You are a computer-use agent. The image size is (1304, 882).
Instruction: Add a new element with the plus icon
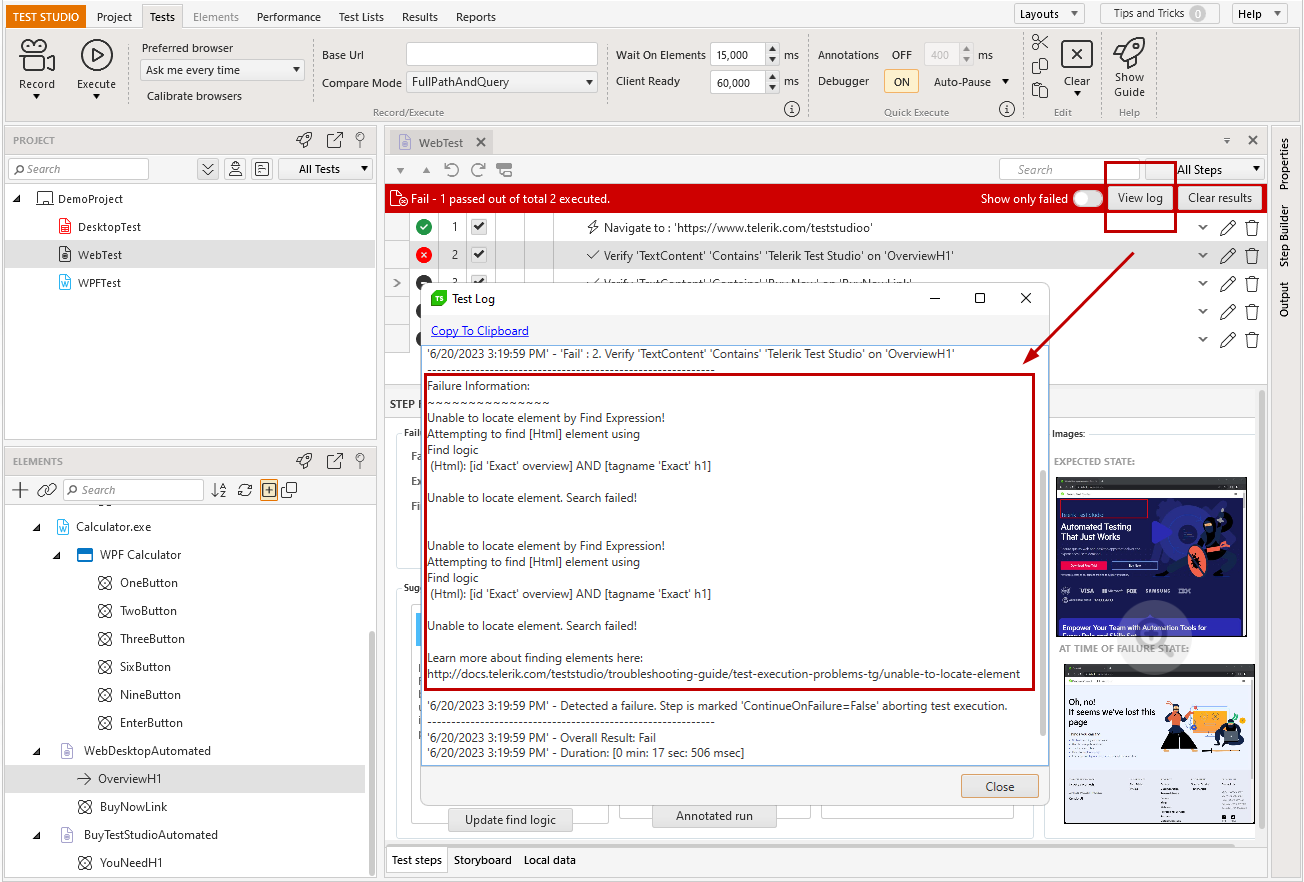(x=20, y=490)
